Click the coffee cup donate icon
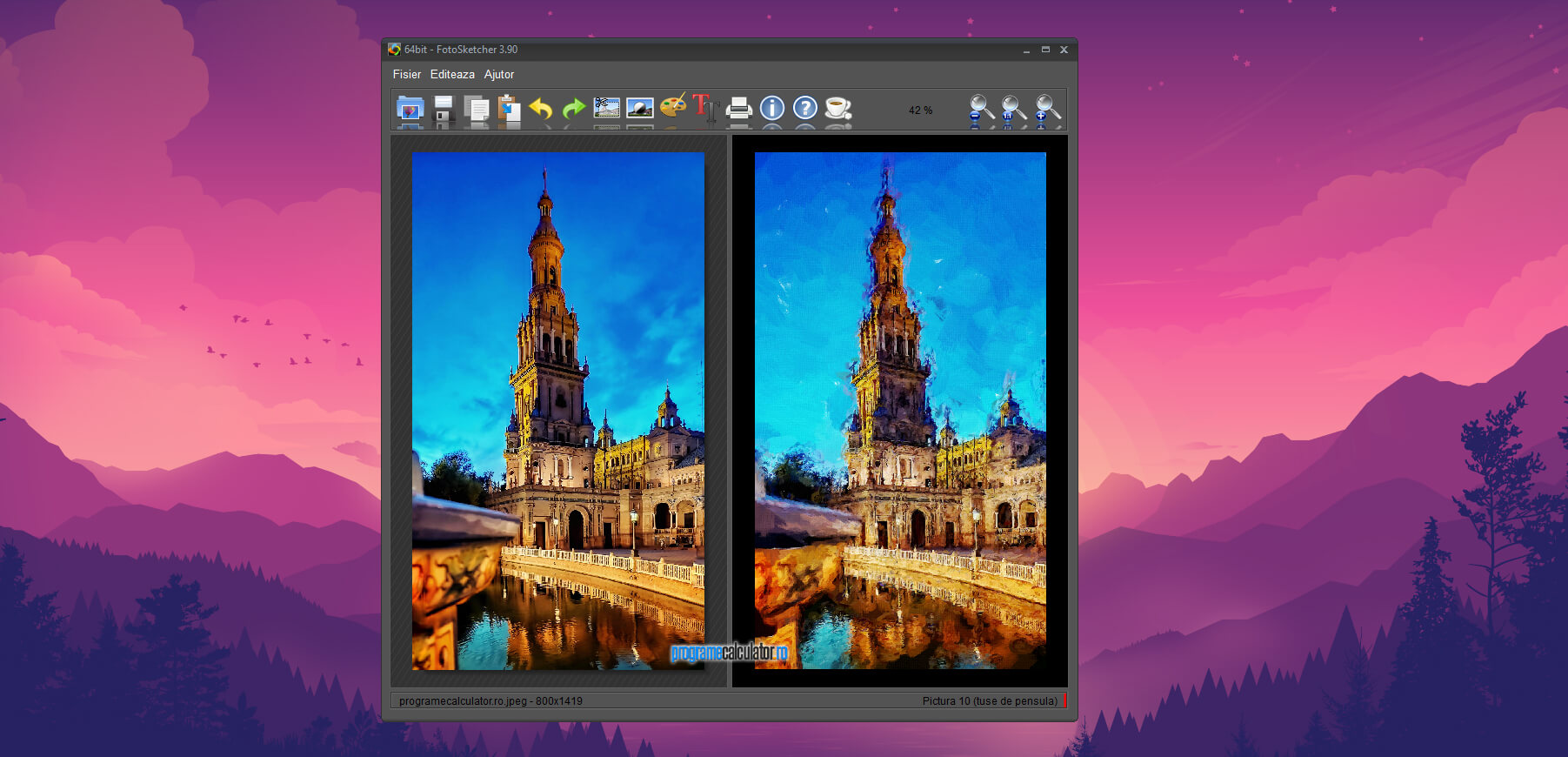1568x757 pixels. click(x=838, y=108)
